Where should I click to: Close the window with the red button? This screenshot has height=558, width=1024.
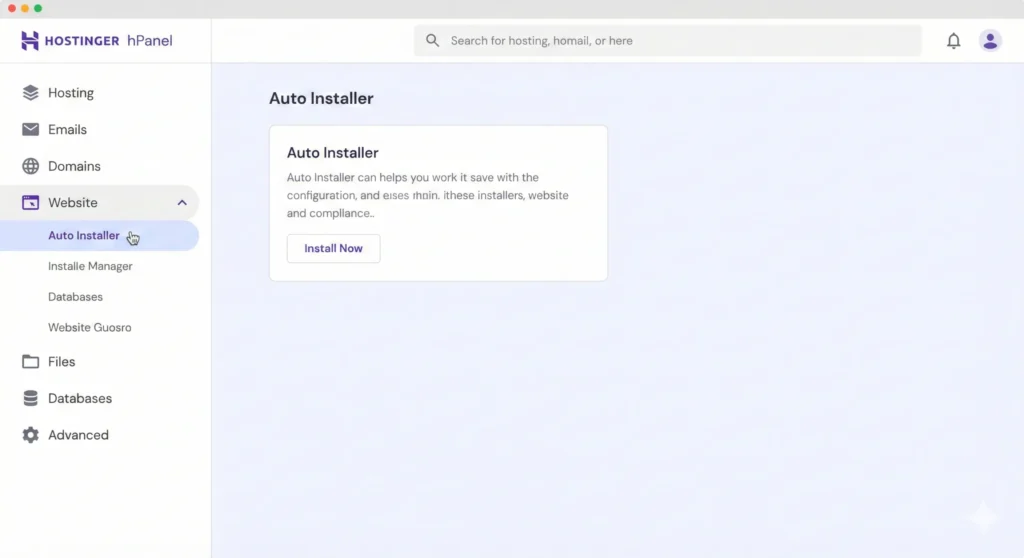click(10, 8)
